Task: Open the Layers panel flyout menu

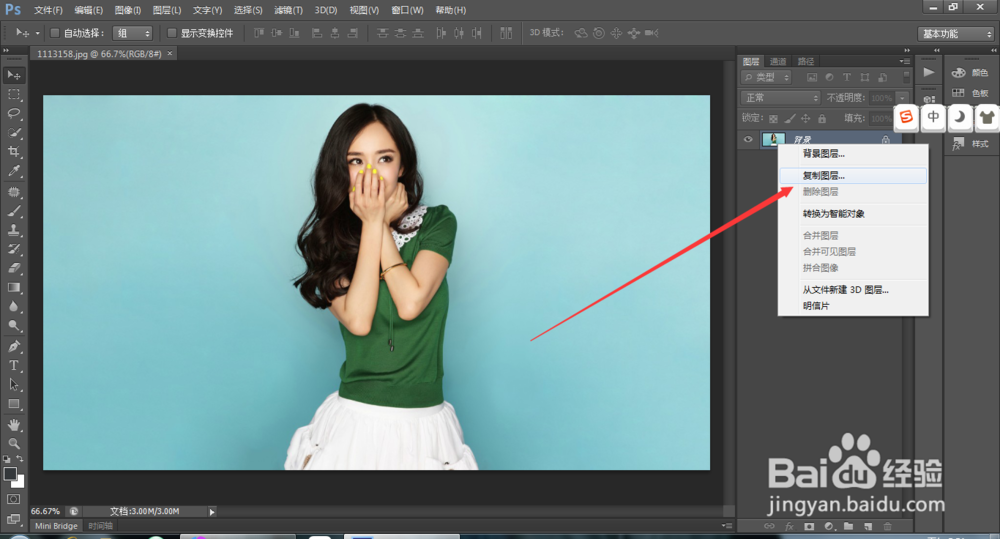Action: coord(904,61)
